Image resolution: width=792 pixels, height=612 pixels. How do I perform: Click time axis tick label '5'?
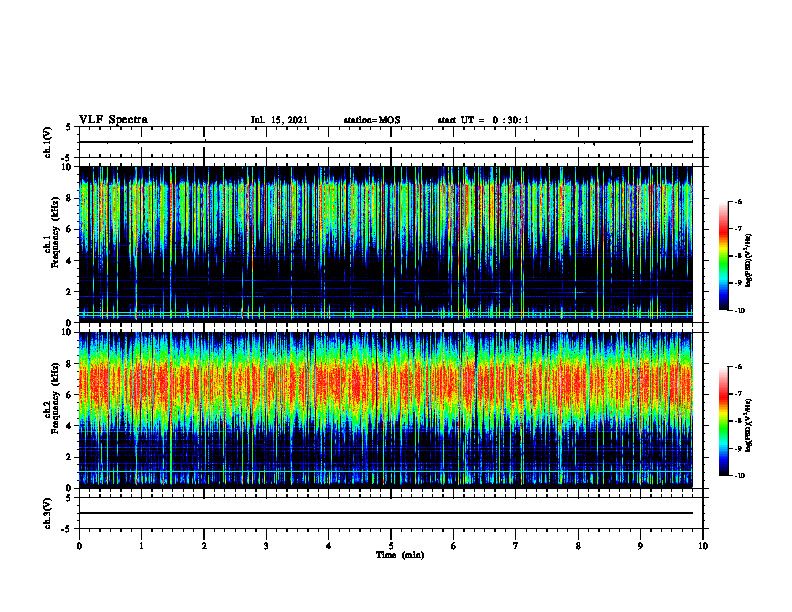(x=391, y=546)
